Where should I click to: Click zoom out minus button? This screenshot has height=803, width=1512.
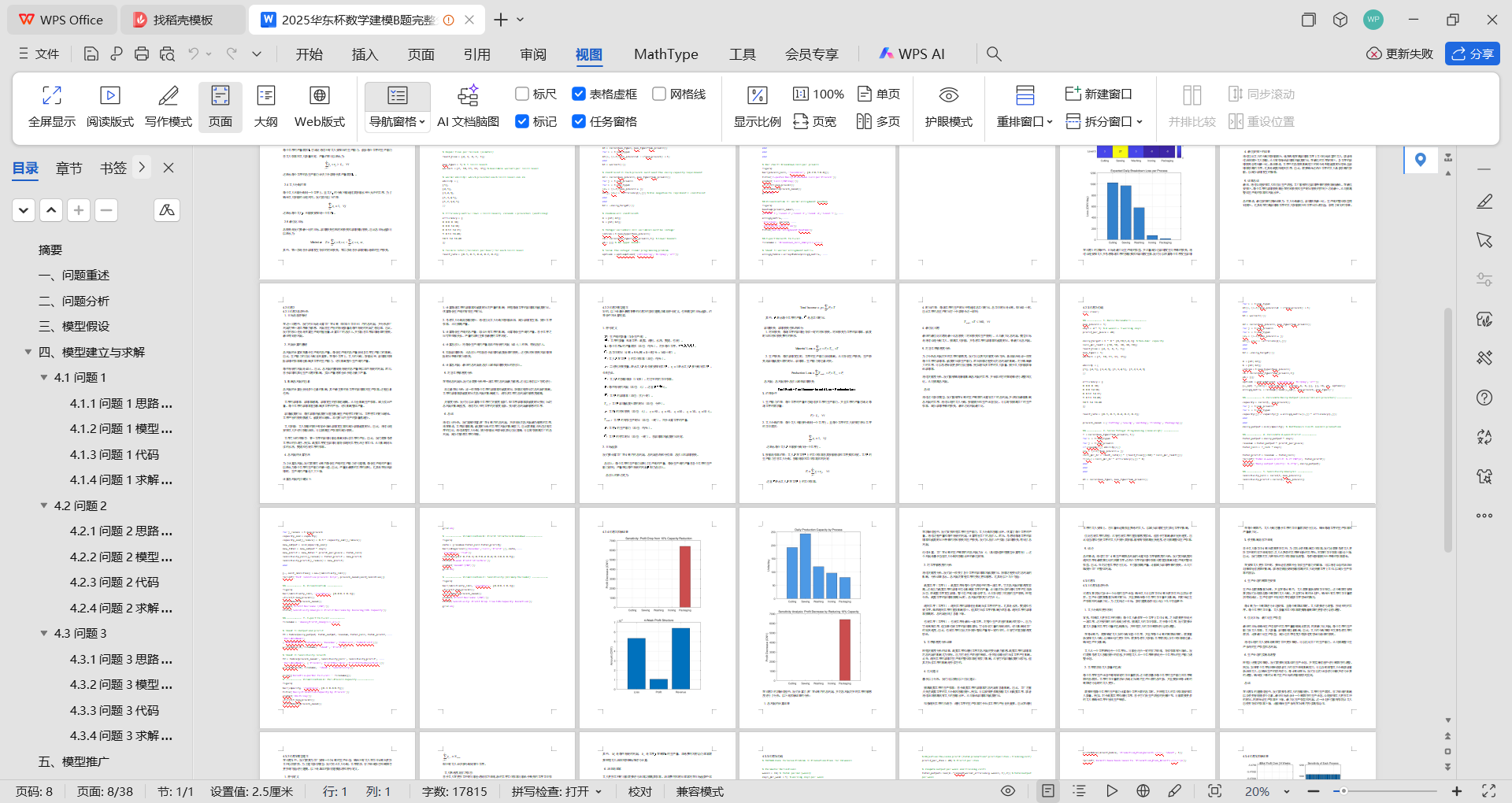click(x=1314, y=791)
